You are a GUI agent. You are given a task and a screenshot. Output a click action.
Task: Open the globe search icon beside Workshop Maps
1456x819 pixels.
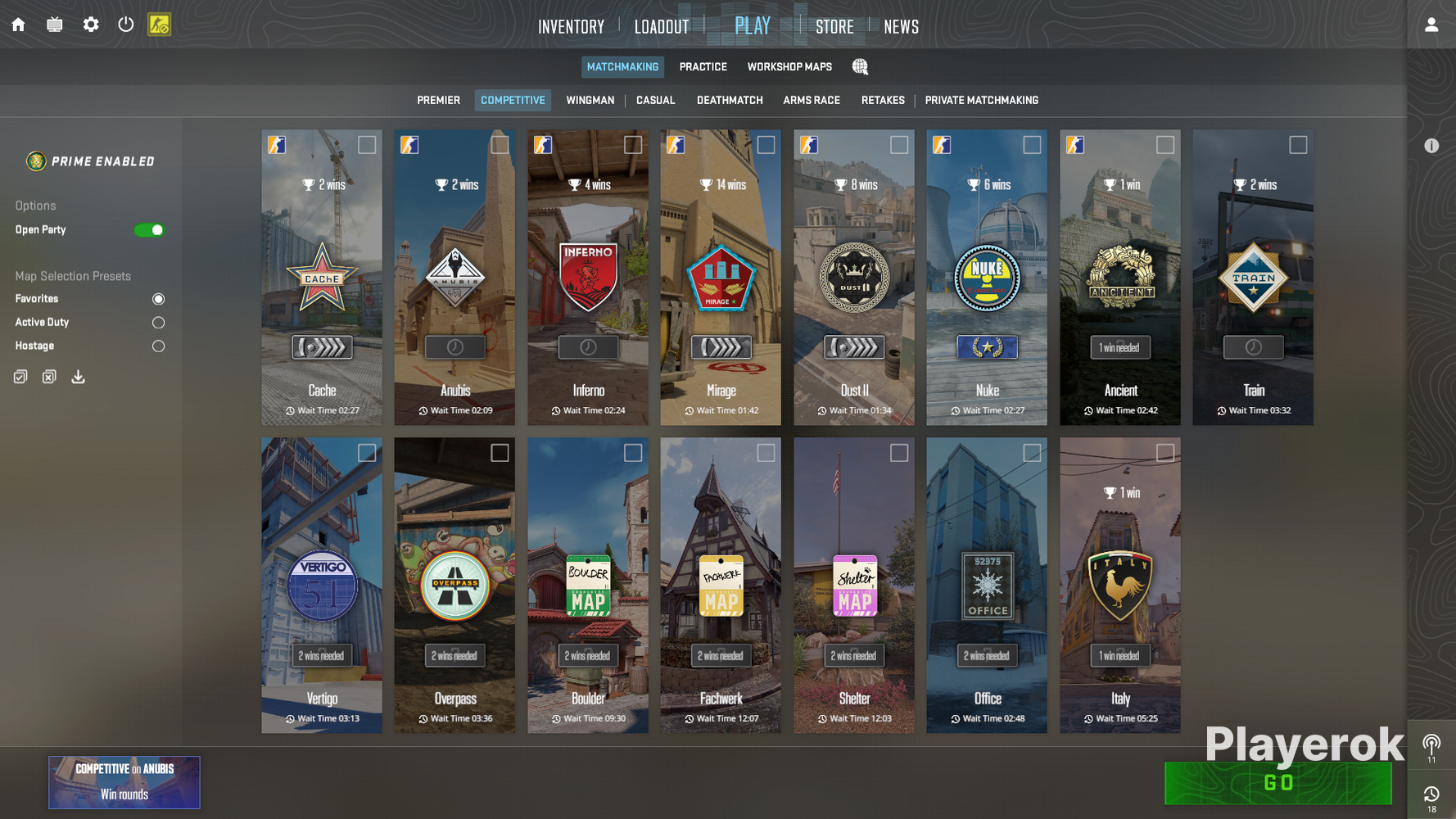pyautogui.click(x=860, y=67)
